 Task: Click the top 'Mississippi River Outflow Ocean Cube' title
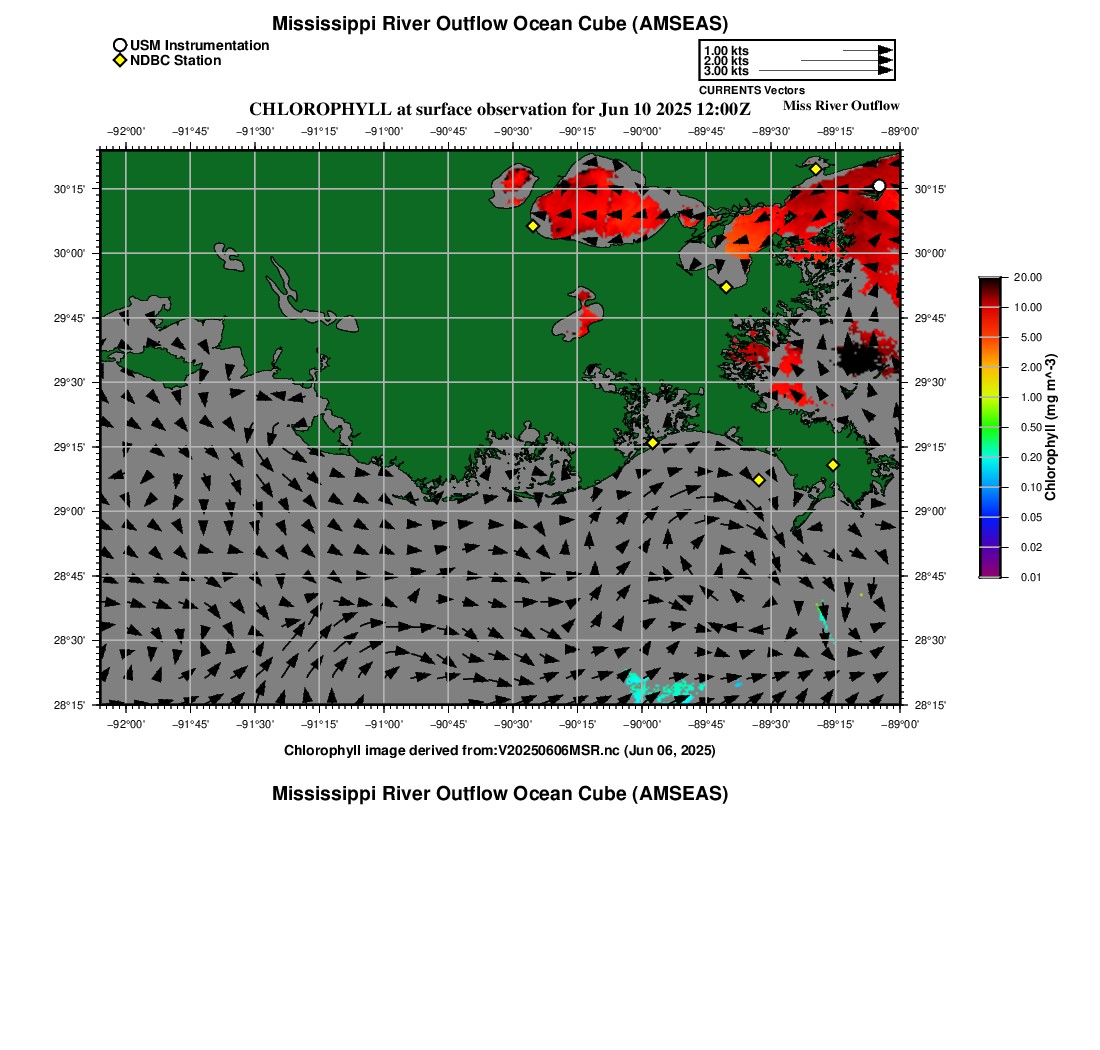499,24
